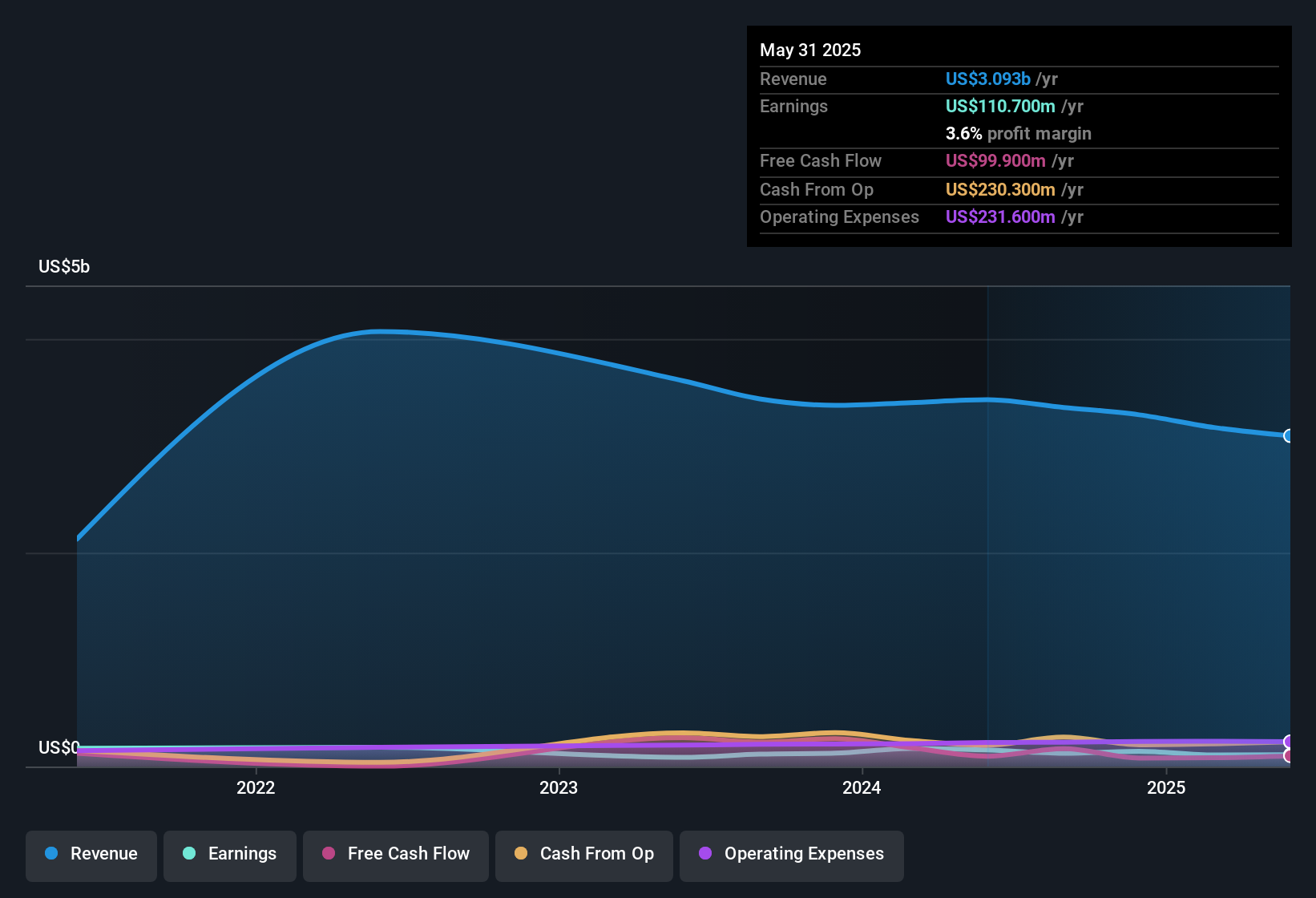1316x898 pixels.
Task: Click the 3.6% profit margin text
Action: (x=1019, y=133)
